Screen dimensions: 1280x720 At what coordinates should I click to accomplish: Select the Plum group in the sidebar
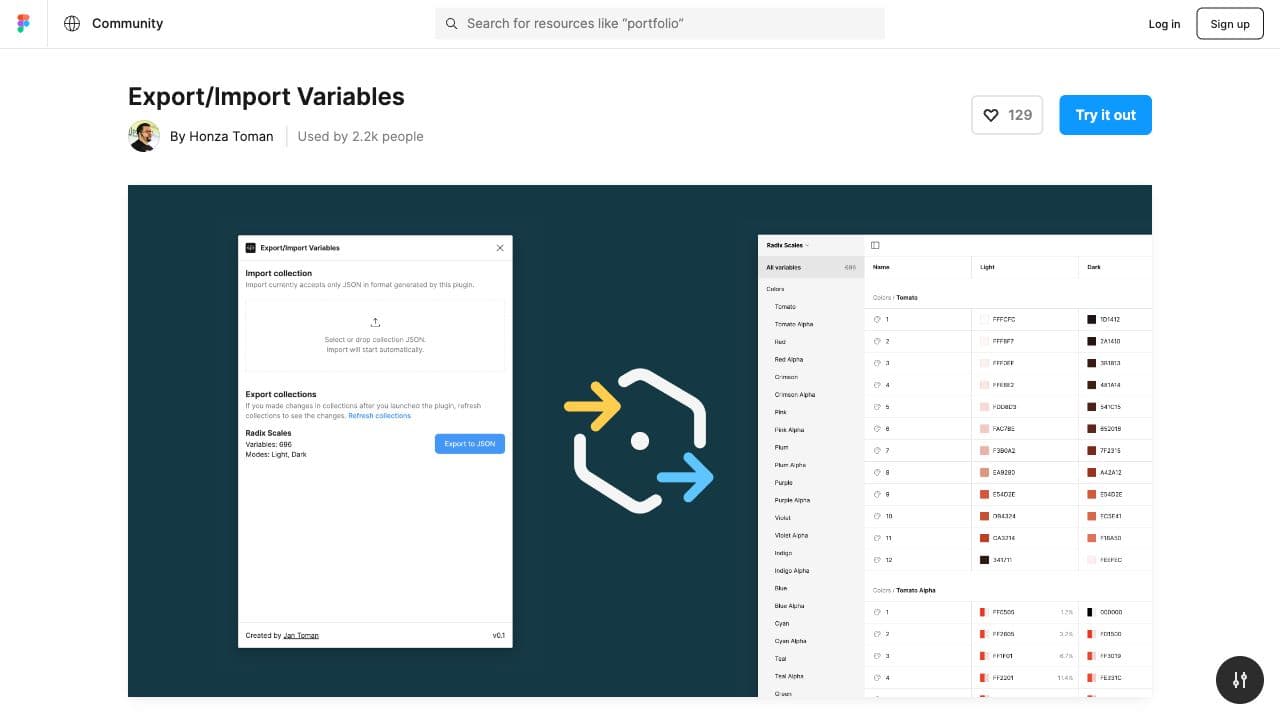pos(782,447)
